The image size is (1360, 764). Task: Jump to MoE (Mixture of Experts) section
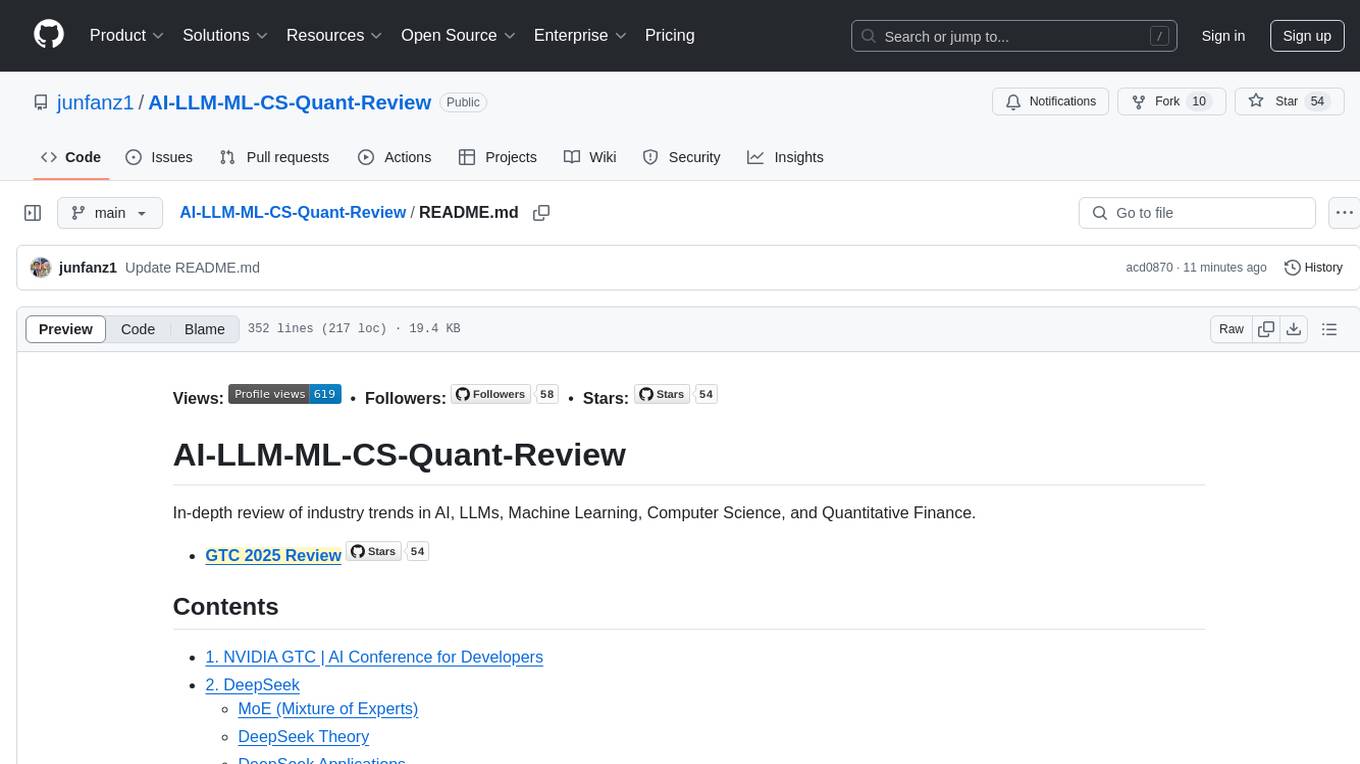click(x=328, y=709)
